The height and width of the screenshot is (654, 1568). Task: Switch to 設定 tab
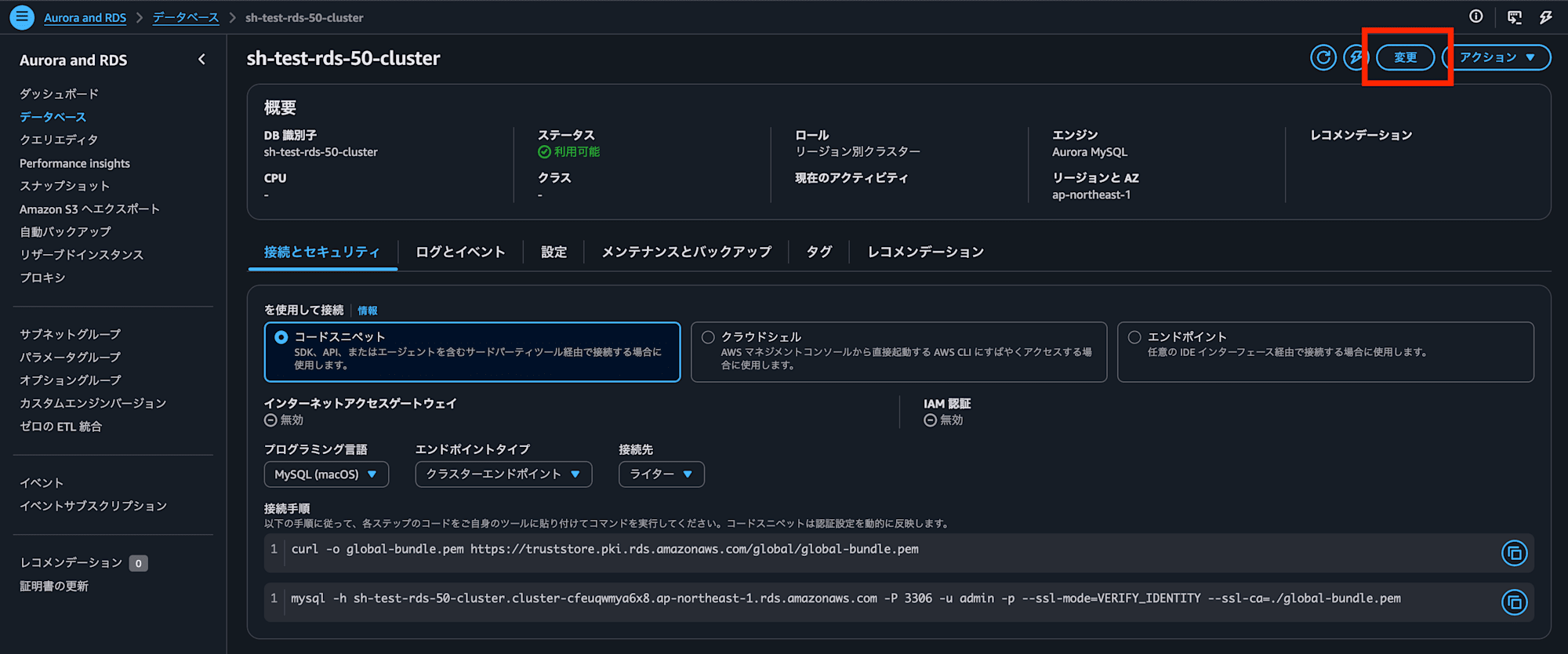click(x=554, y=252)
